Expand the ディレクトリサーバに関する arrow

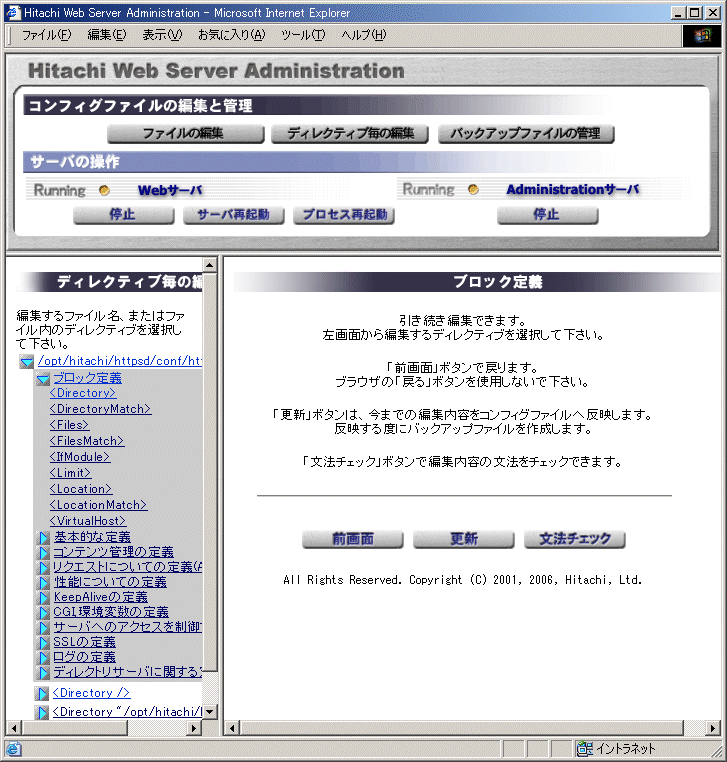(x=44, y=673)
